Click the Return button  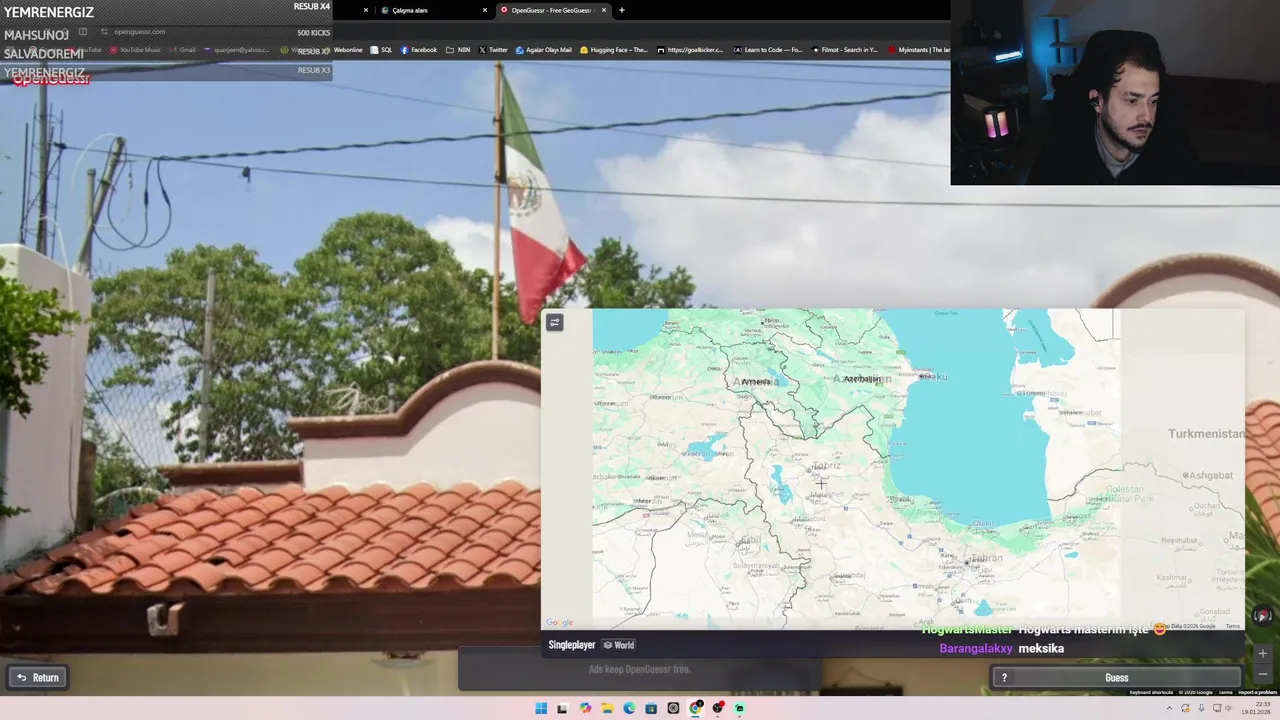click(x=38, y=677)
